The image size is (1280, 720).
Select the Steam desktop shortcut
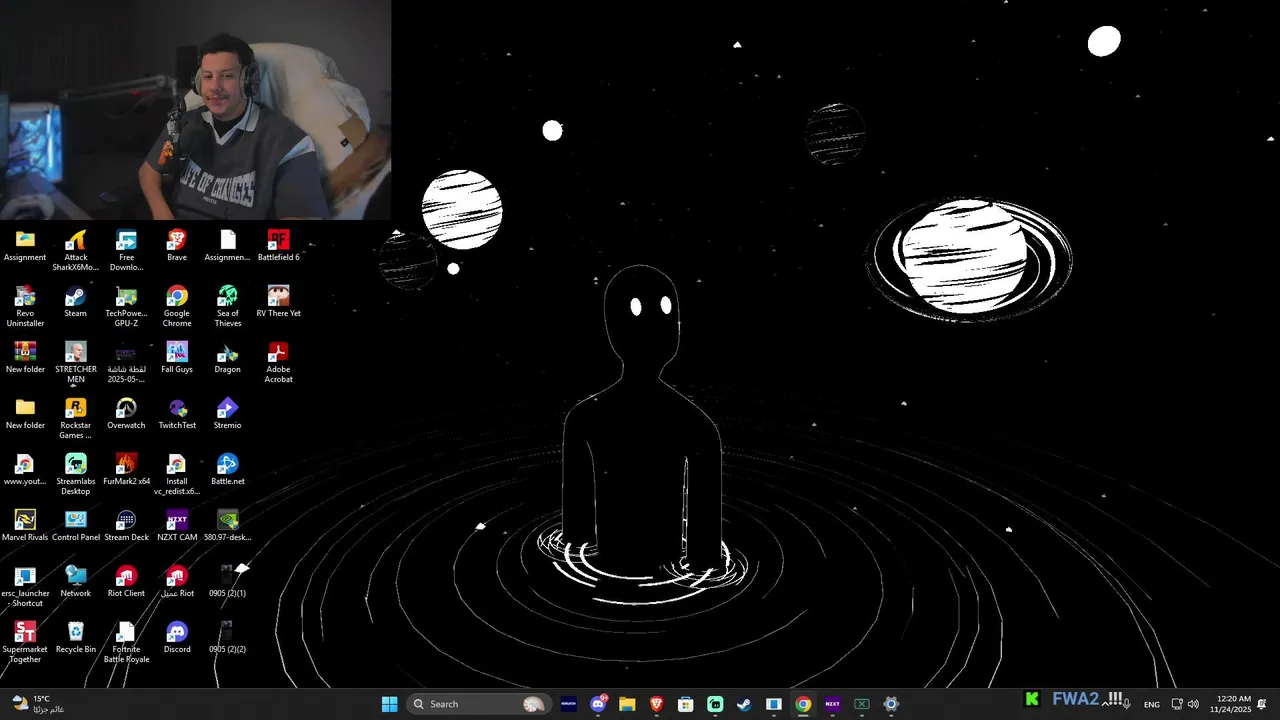coord(76,302)
